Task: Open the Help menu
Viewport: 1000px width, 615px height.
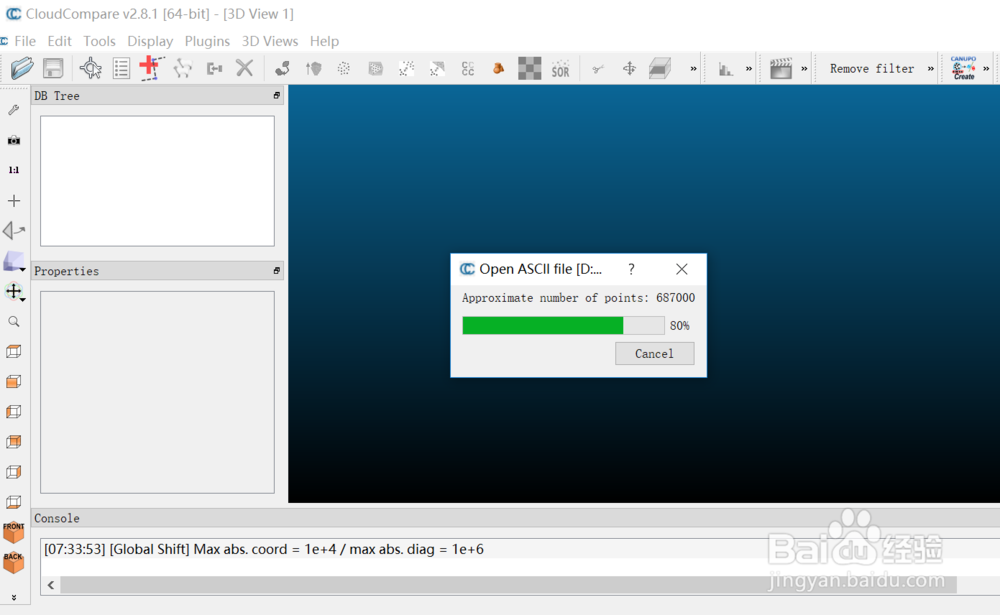Action: click(x=325, y=41)
